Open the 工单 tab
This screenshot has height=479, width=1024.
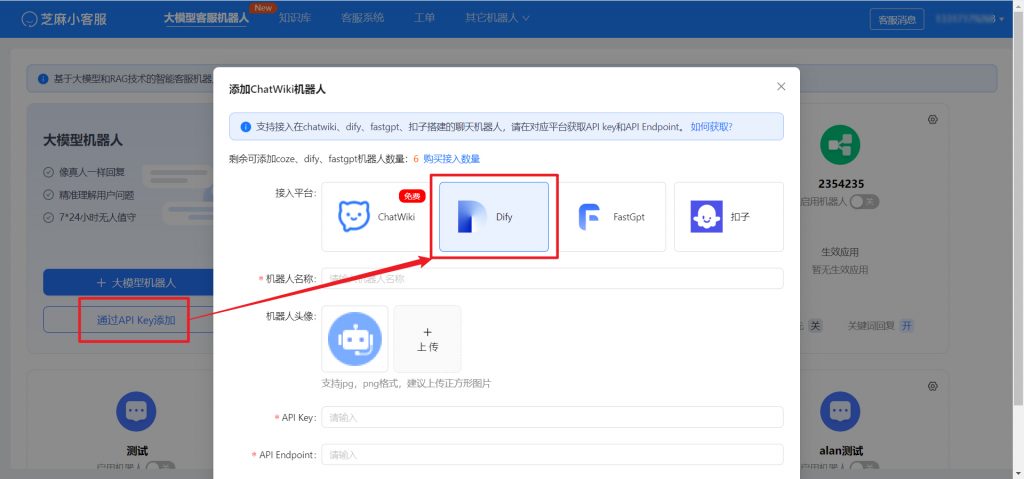[x=424, y=18]
